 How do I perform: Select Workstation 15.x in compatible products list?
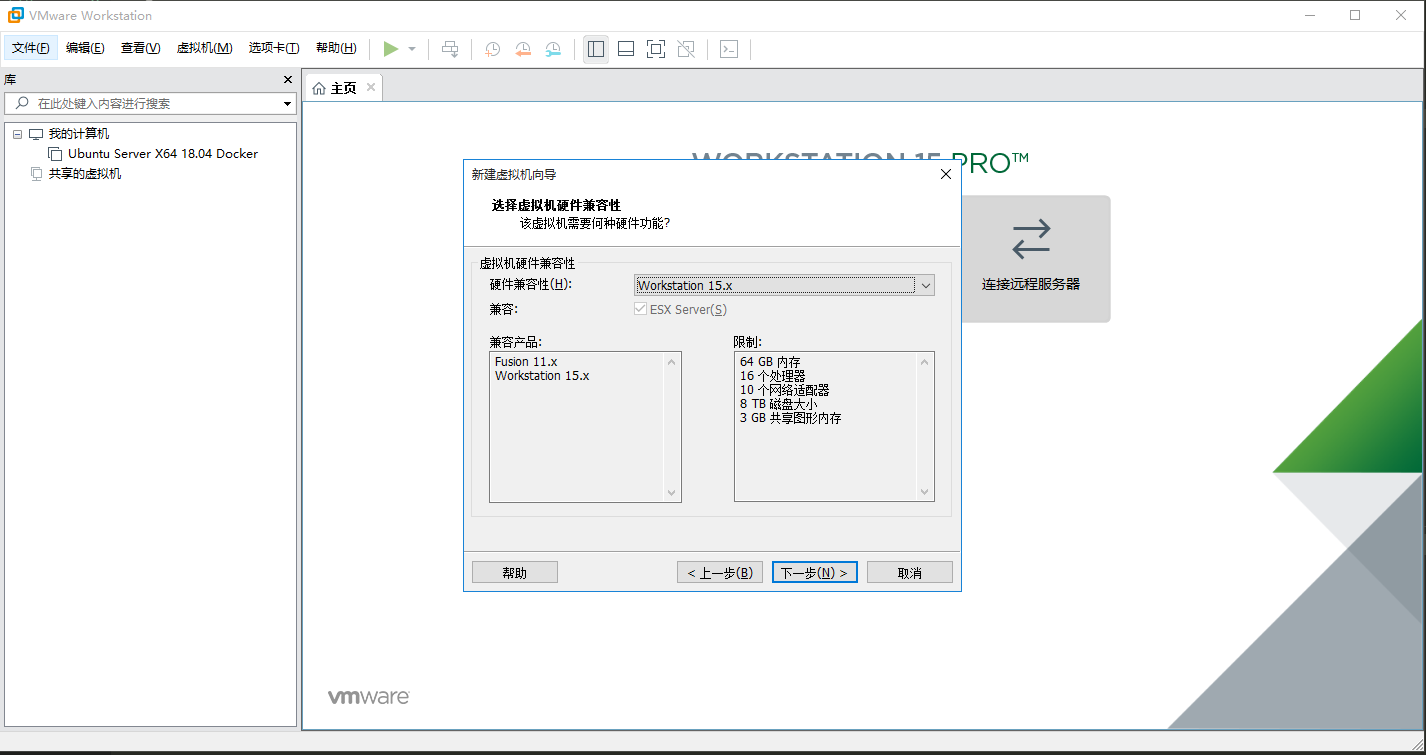pos(542,376)
